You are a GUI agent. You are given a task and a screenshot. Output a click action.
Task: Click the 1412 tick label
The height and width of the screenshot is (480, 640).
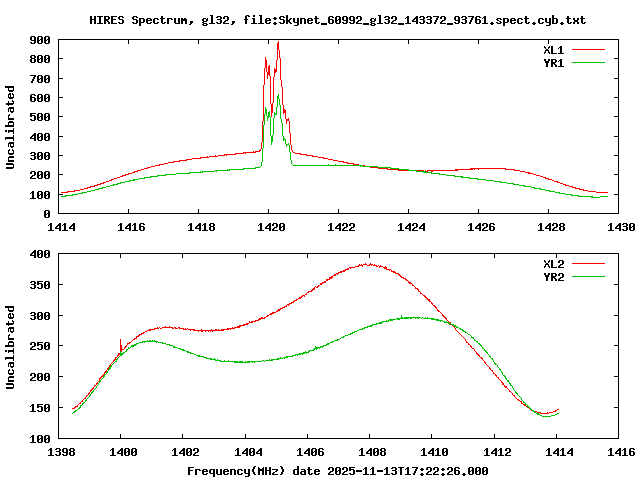[x=497, y=452]
